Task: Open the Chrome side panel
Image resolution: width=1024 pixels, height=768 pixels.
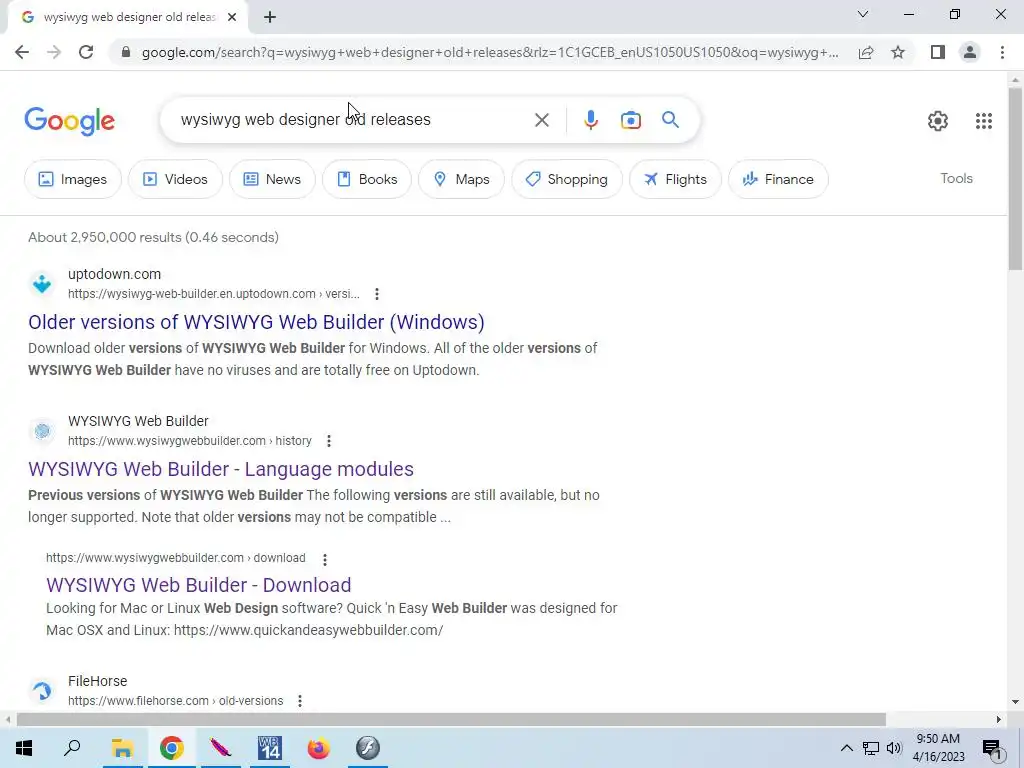Action: tap(938, 52)
